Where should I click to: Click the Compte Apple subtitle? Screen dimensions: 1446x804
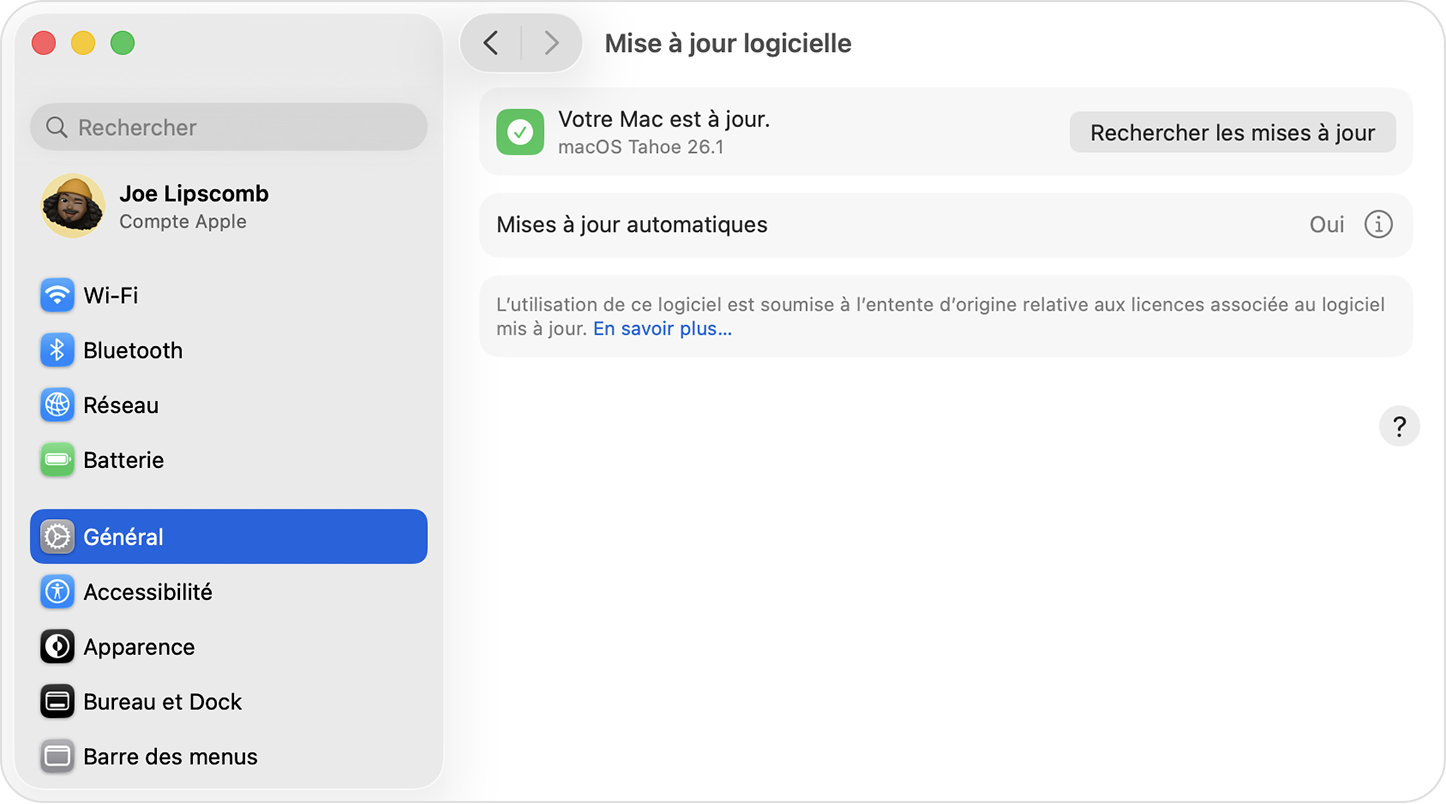[x=183, y=222]
